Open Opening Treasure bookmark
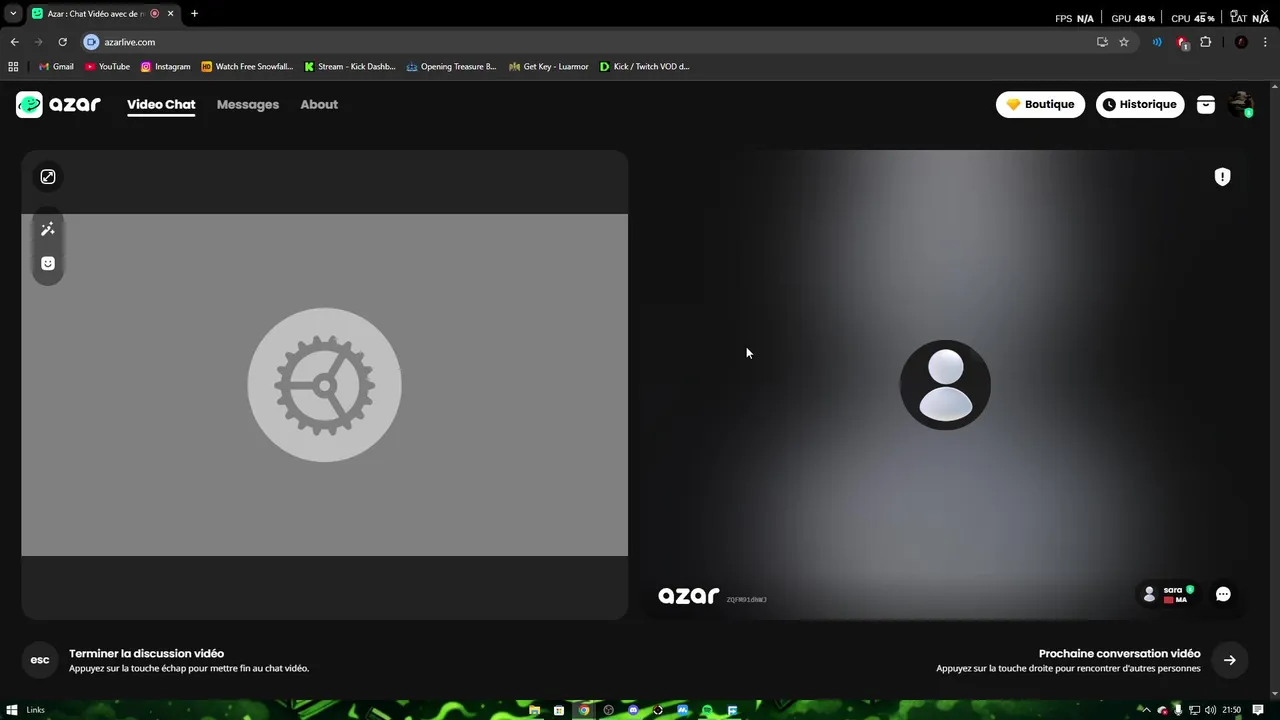This screenshot has width=1280, height=720. tap(451, 67)
